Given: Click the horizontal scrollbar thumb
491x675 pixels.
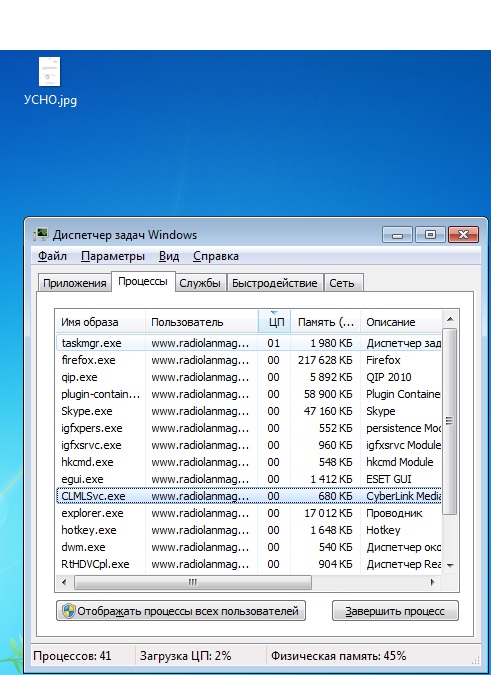Looking at the screenshot, I should click(193, 582).
